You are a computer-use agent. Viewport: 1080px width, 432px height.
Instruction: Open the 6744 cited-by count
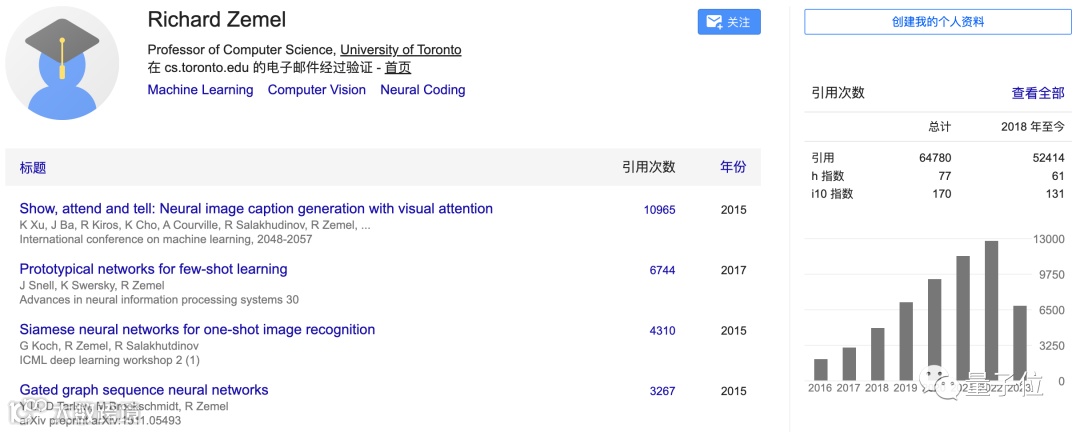tap(662, 270)
